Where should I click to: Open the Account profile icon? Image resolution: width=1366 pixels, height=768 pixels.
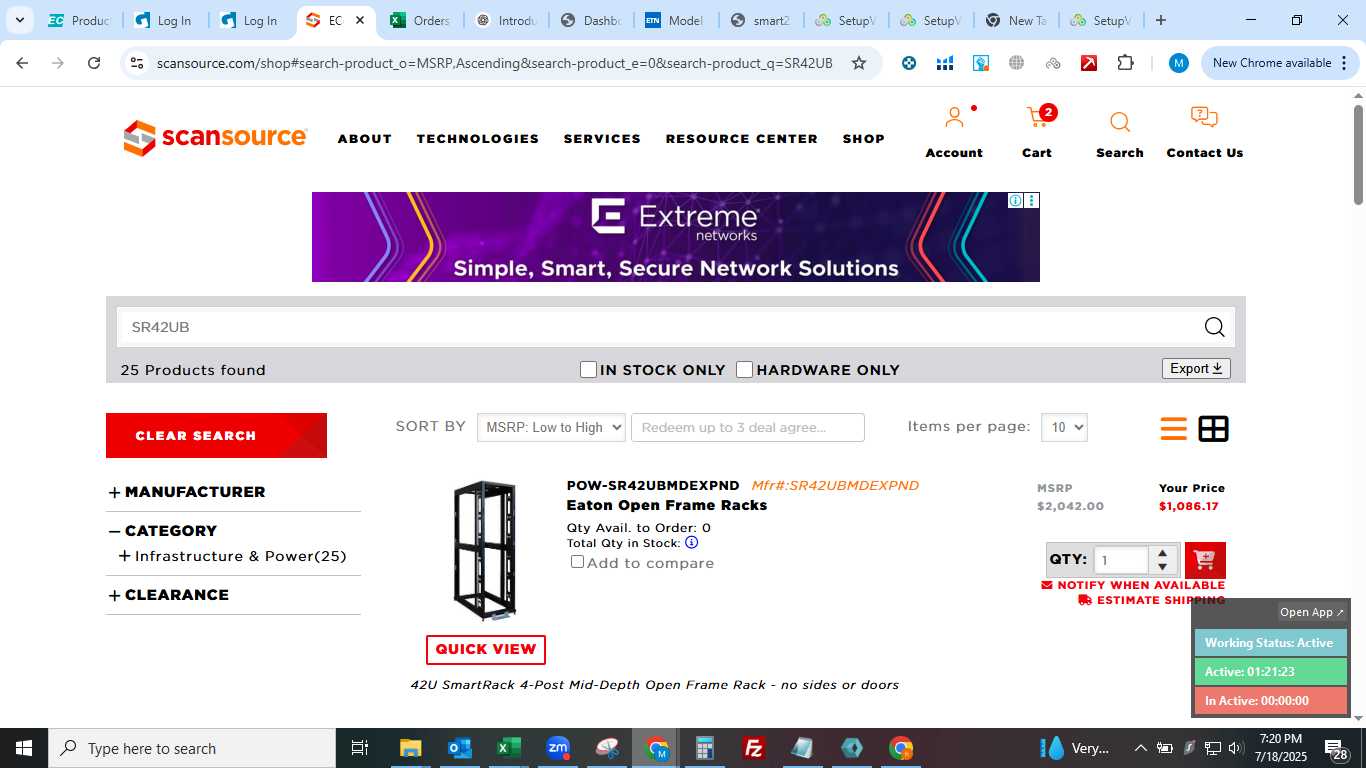(954, 118)
